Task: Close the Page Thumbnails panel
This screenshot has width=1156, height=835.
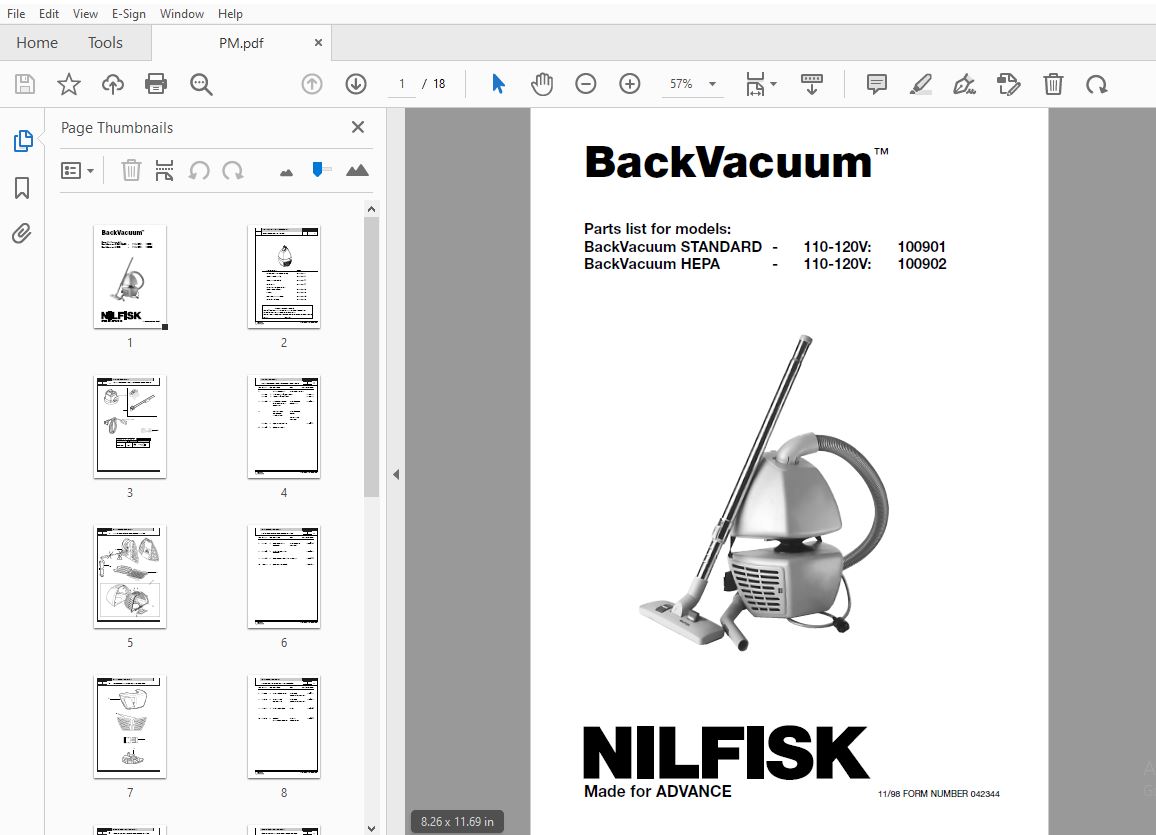Action: [358, 127]
